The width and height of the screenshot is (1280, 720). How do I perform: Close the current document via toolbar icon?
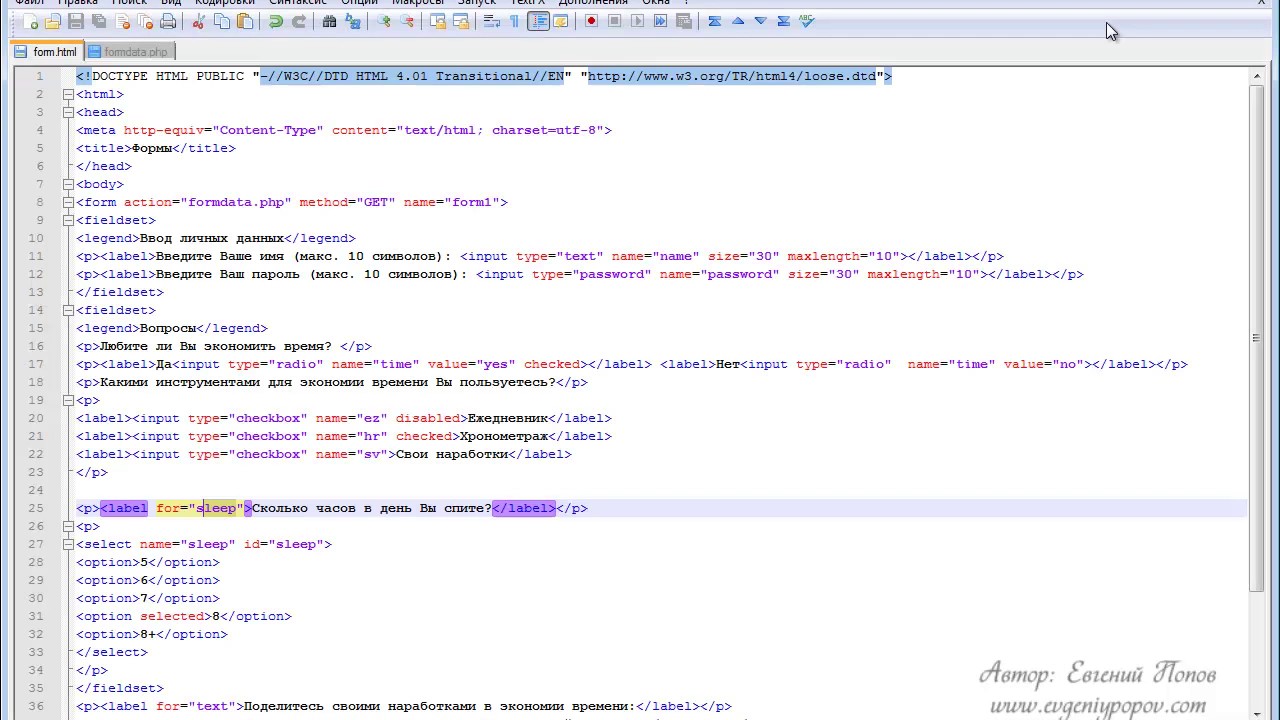click(x=122, y=21)
